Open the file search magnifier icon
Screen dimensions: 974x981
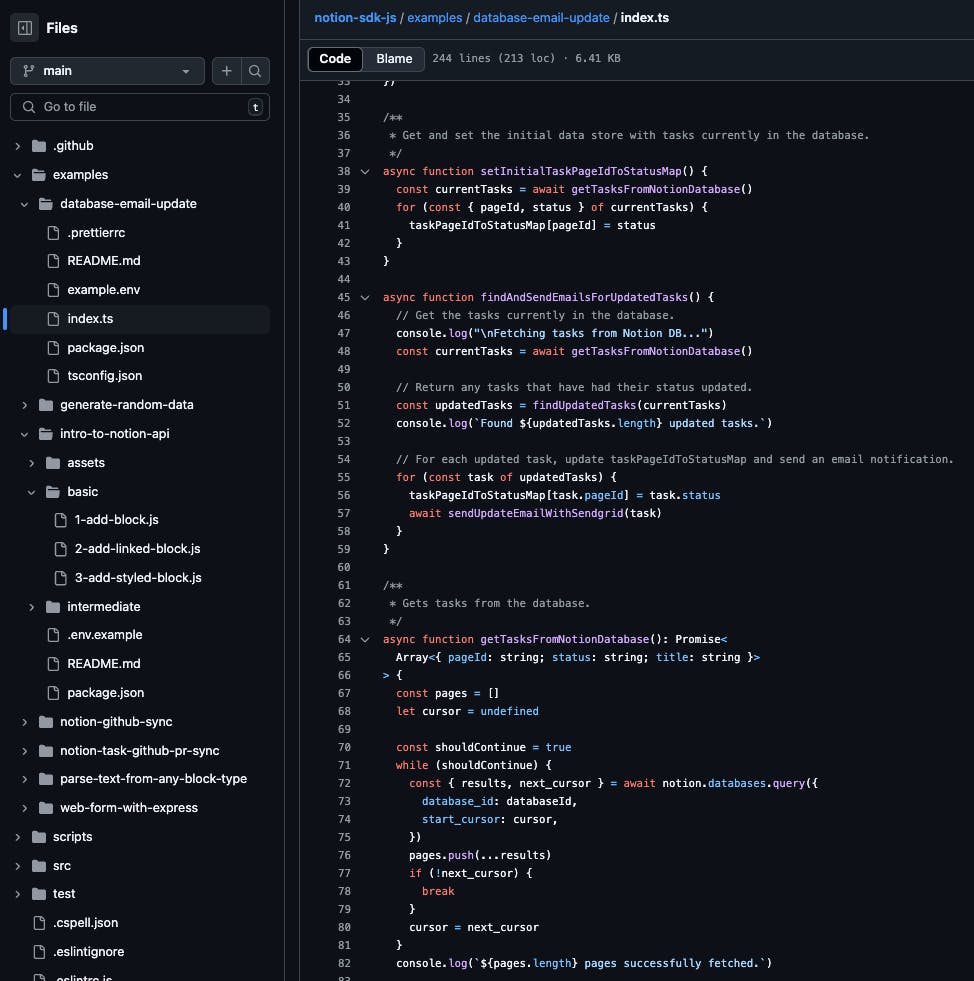tap(255, 71)
